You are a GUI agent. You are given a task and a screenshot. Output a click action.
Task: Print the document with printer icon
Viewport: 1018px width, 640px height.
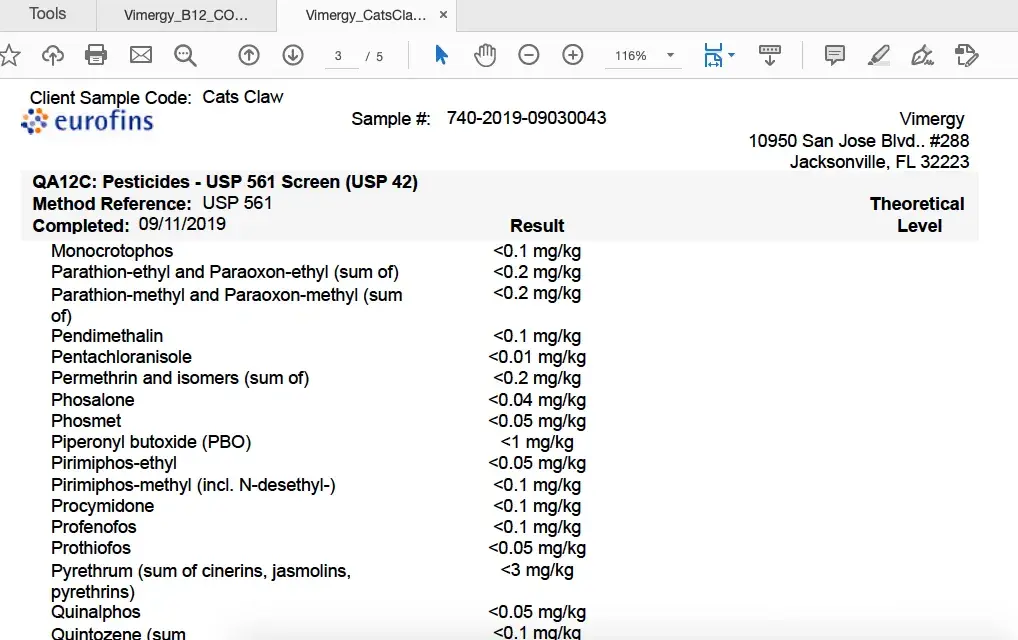tap(96, 55)
